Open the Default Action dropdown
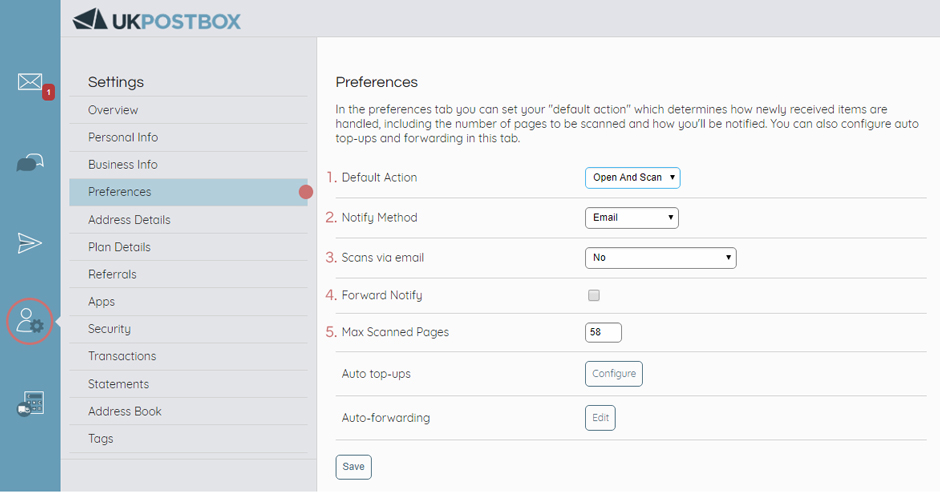The height and width of the screenshot is (492, 940). tap(632, 178)
